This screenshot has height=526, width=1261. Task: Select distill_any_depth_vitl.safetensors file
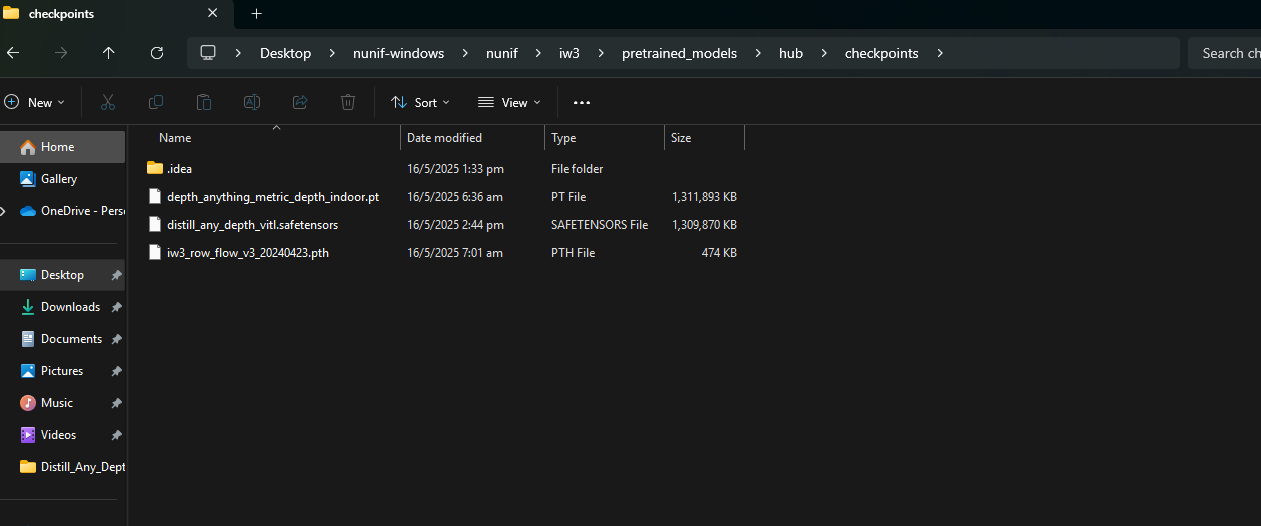pyautogui.click(x=252, y=225)
